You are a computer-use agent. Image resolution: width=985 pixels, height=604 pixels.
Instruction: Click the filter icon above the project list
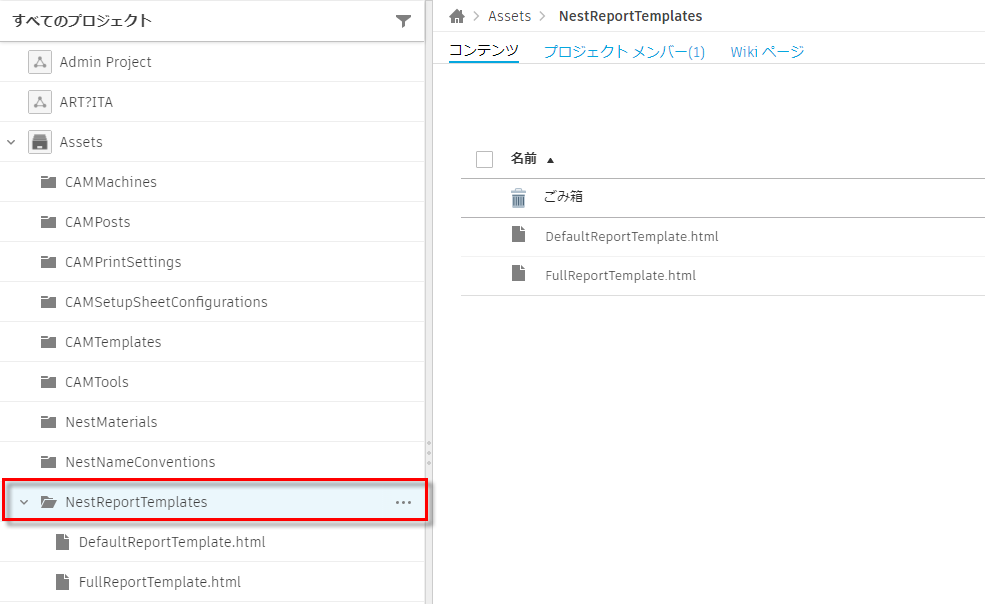tap(404, 20)
